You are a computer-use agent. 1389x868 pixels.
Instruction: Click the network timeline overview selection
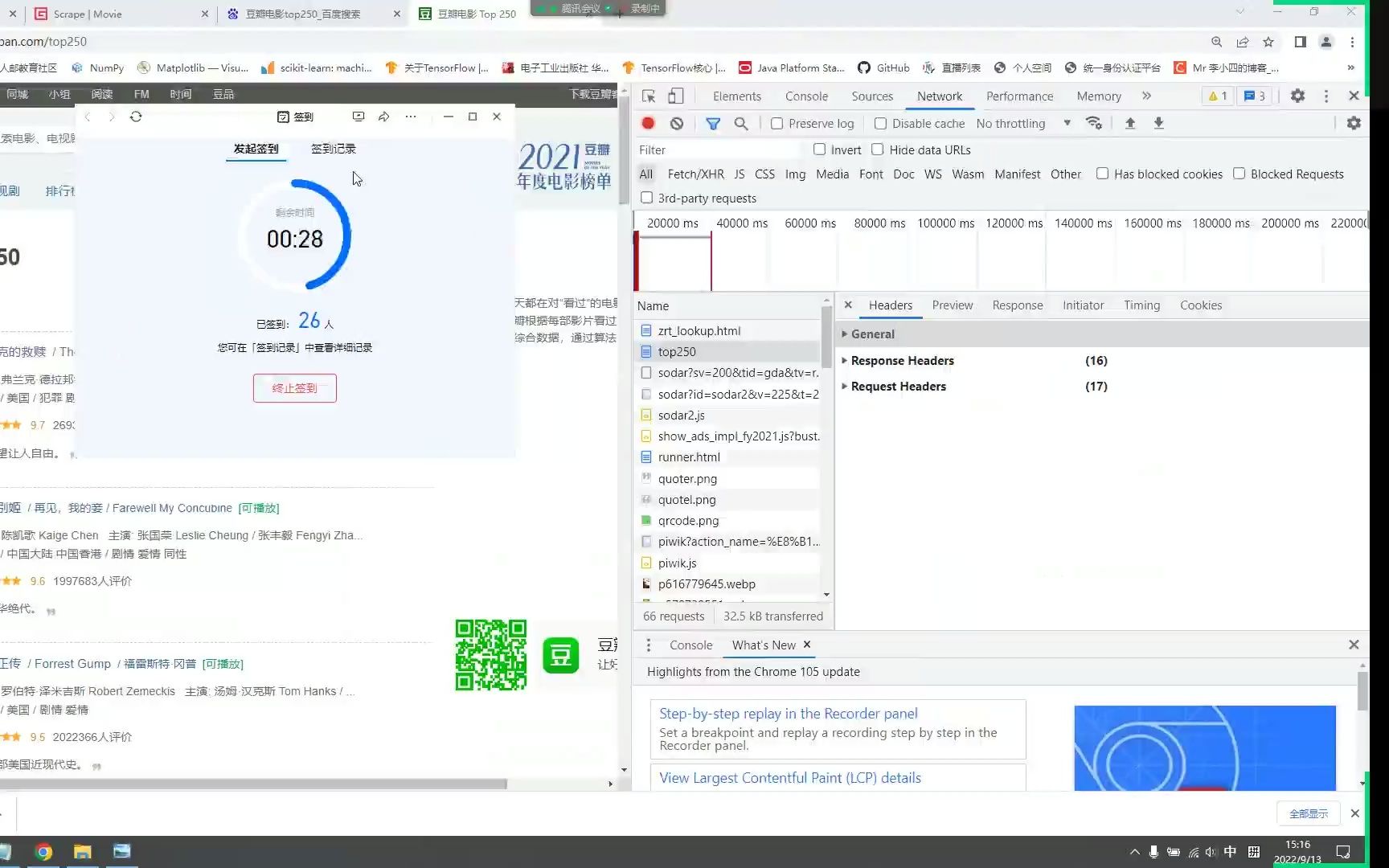[x=674, y=261]
